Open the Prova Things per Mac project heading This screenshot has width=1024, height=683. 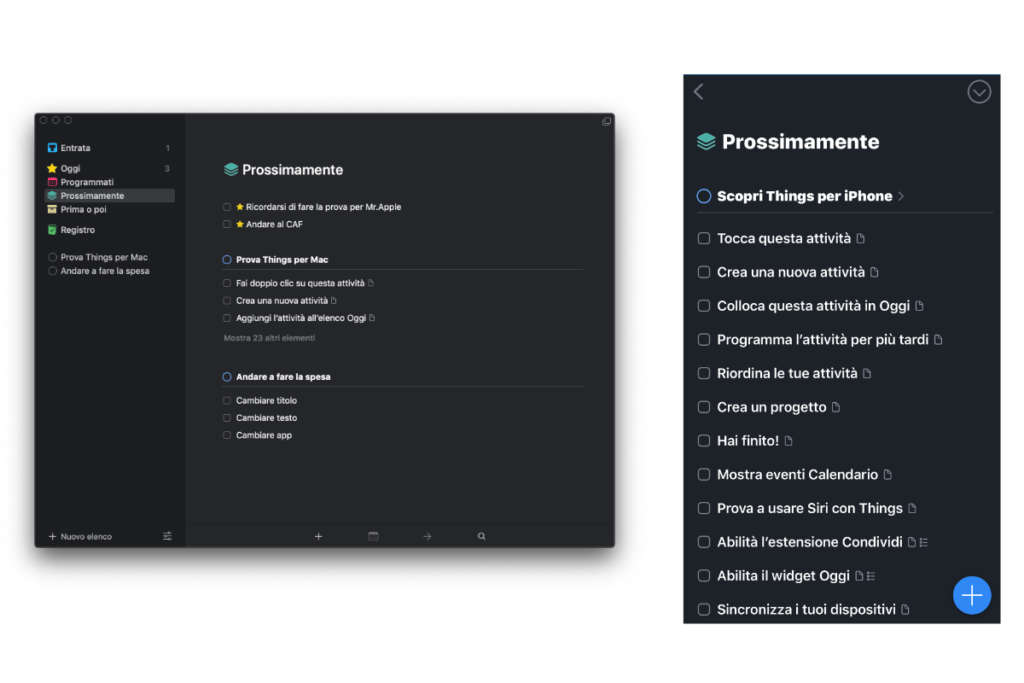(281, 259)
